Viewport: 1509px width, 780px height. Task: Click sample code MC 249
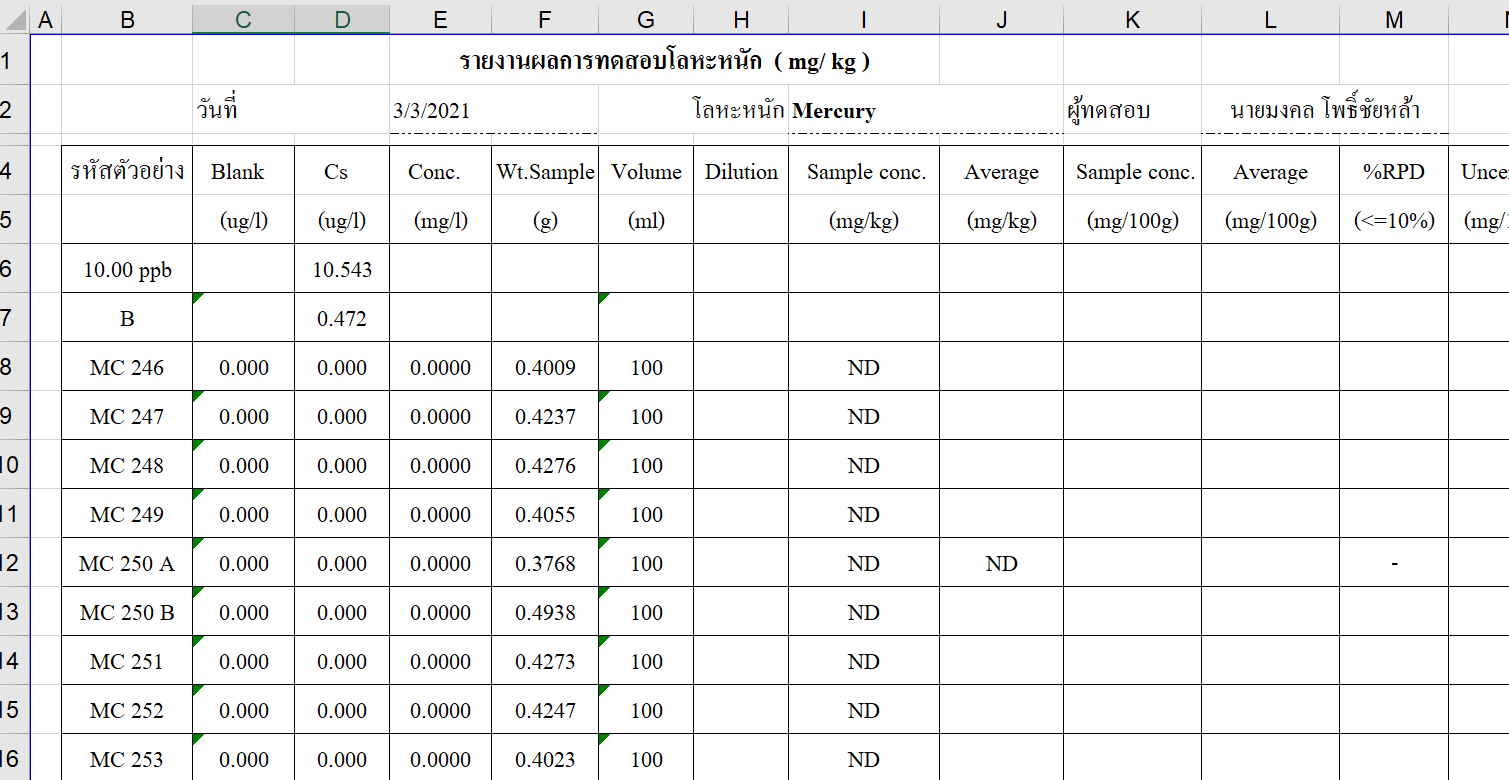pyautogui.click(x=127, y=514)
